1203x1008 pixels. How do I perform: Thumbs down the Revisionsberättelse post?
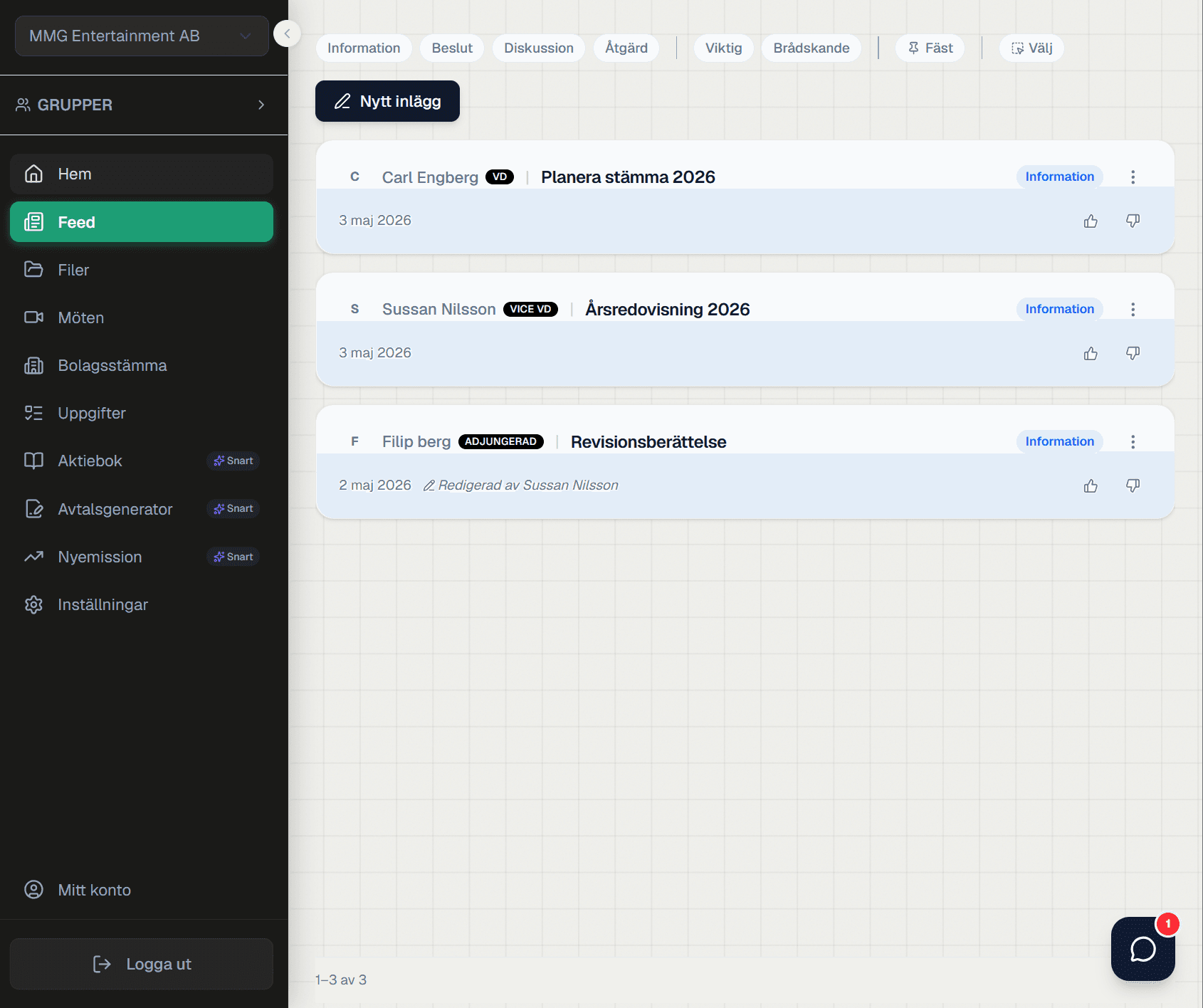pyautogui.click(x=1133, y=486)
